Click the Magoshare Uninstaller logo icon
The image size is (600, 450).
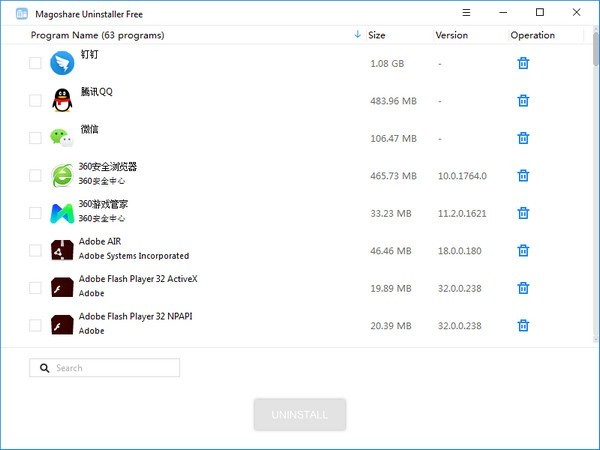tap(22, 14)
